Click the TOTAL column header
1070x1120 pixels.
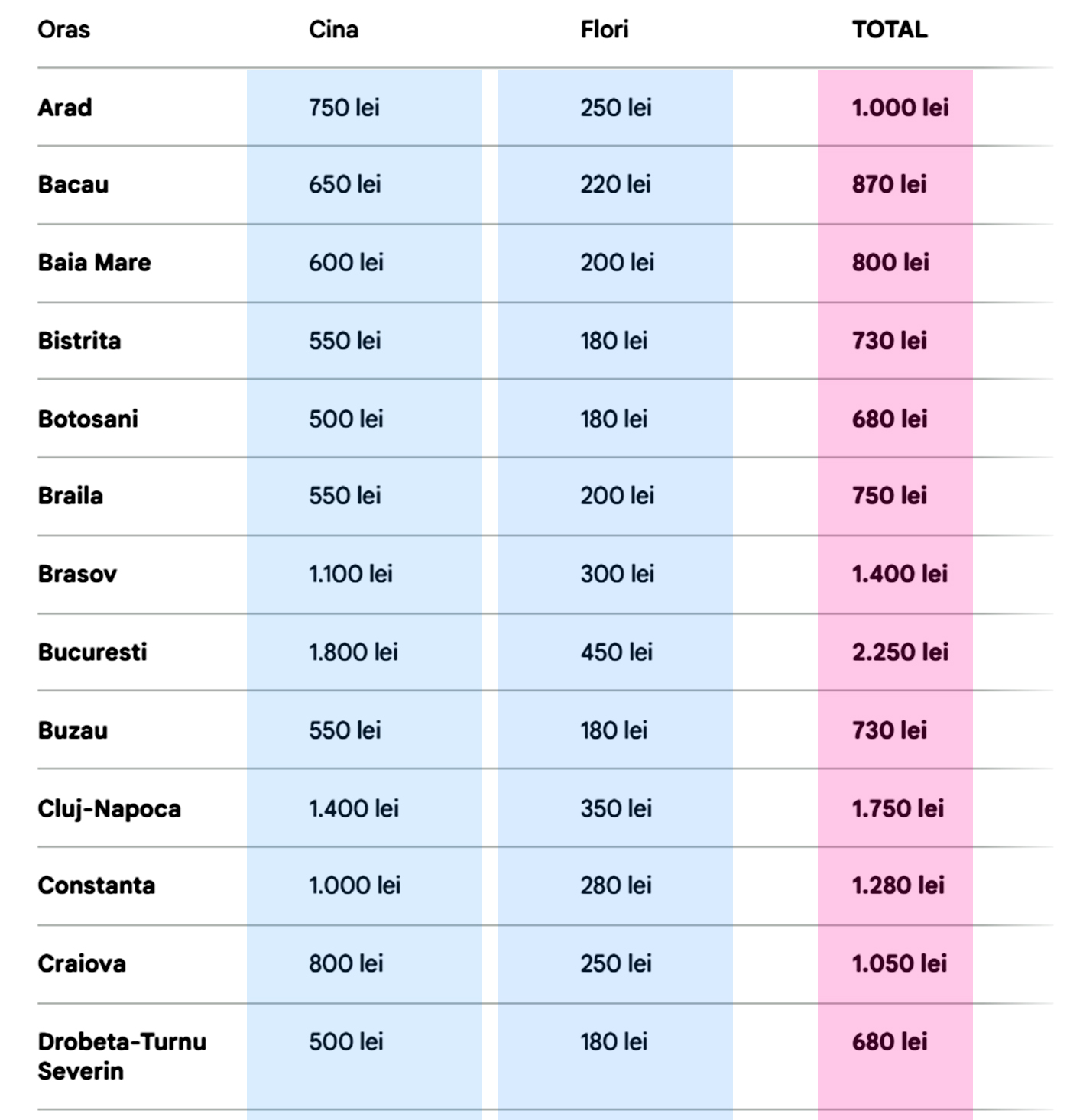(x=890, y=30)
